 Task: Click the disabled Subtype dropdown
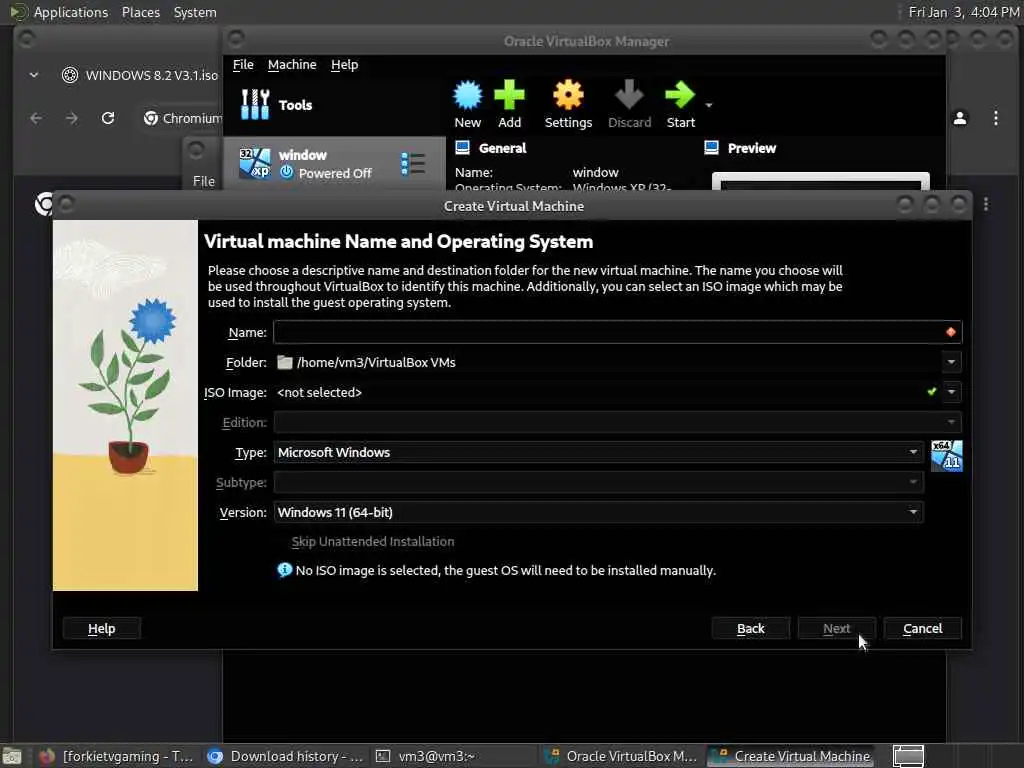click(x=598, y=483)
